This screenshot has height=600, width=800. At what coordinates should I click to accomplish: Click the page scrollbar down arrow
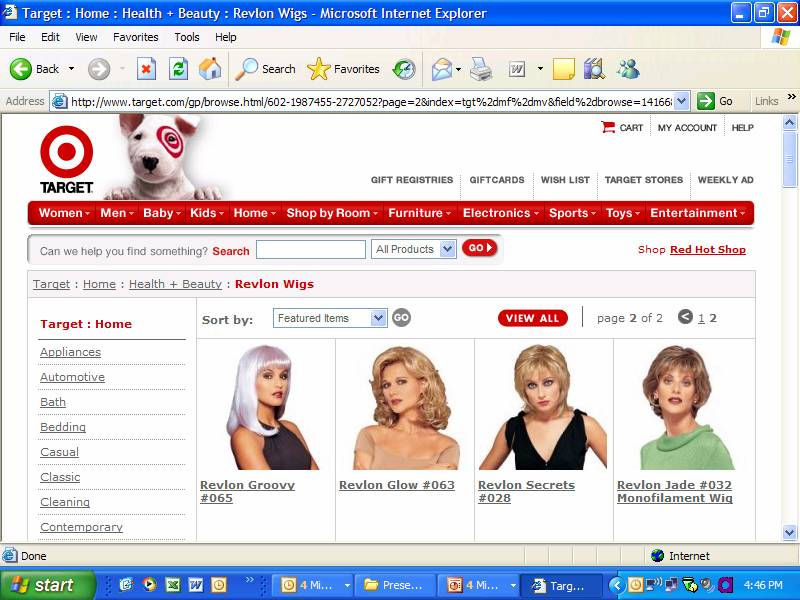point(789,533)
